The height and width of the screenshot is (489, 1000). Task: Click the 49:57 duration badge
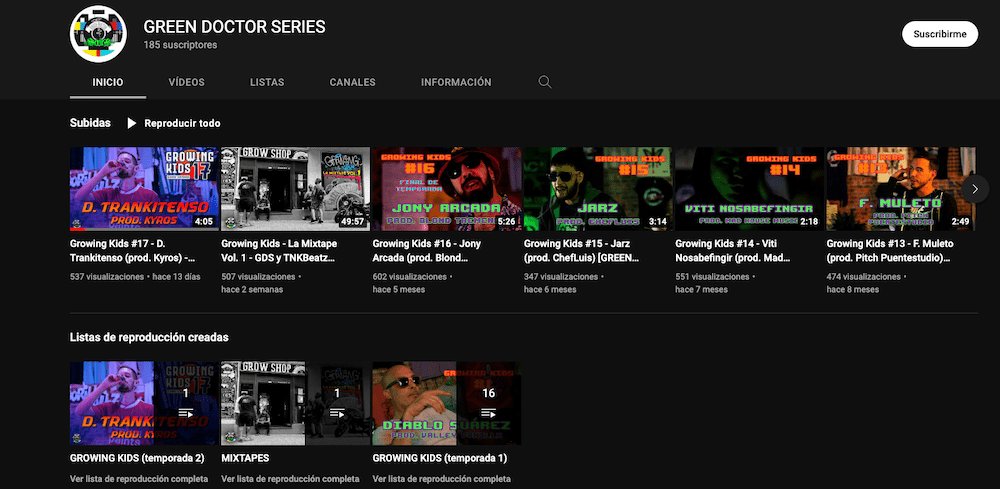tap(352, 222)
